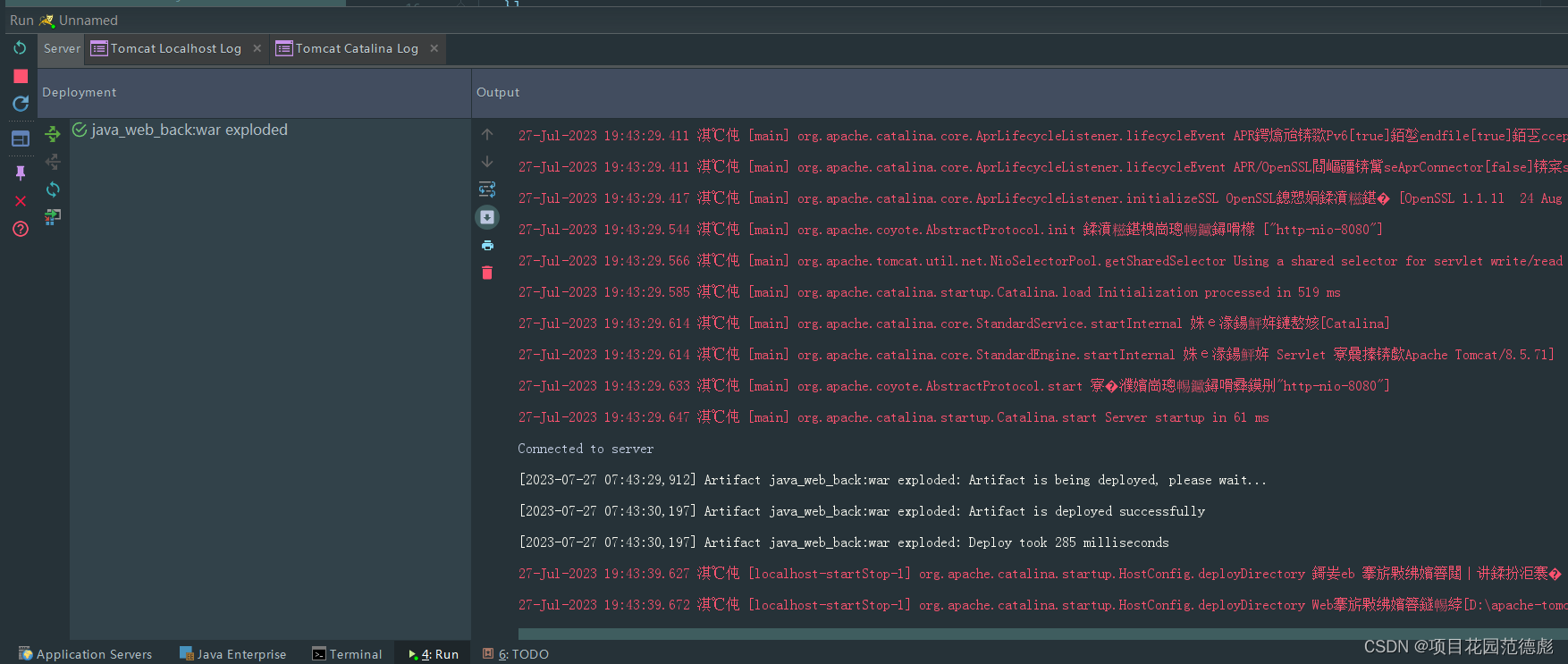Click the Deployment panel header
Screen dimensions: 1568x664
[x=254, y=92]
